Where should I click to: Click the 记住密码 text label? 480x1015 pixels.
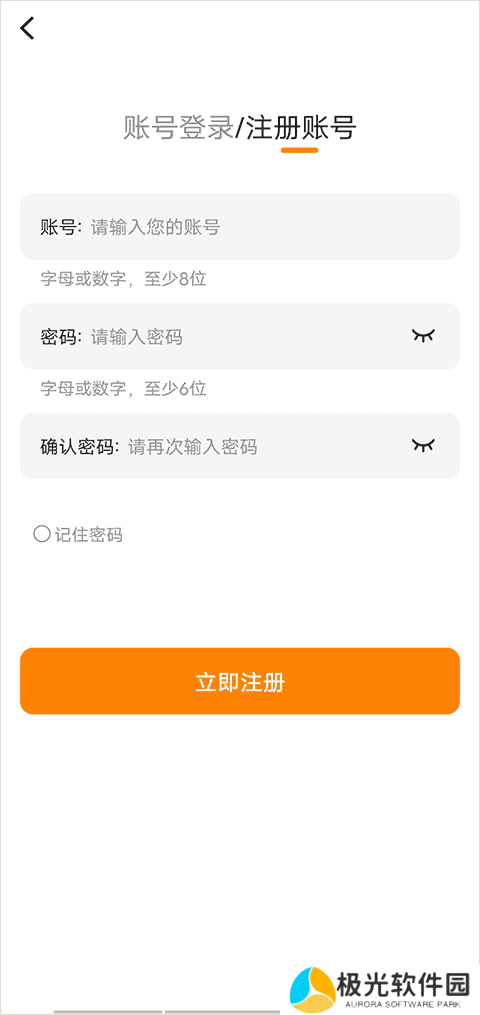(89, 535)
